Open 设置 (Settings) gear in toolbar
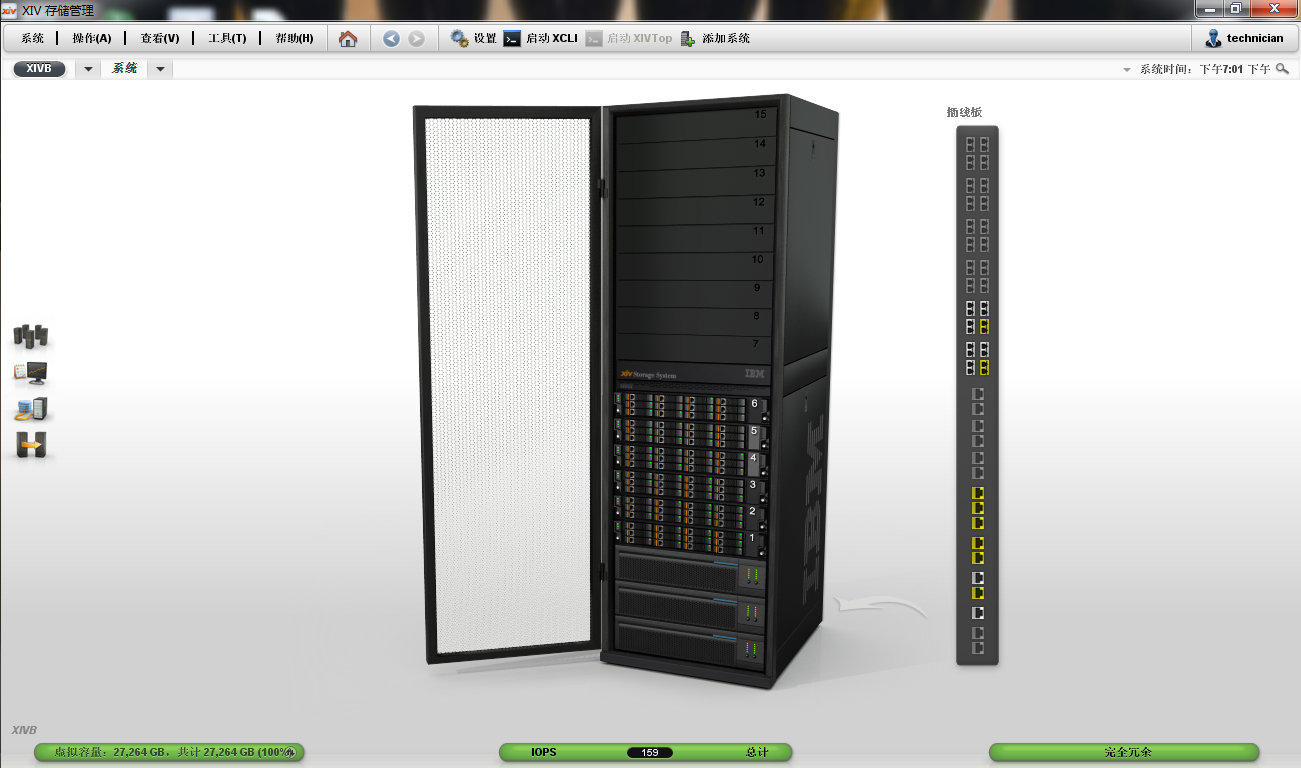The height and width of the screenshot is (768, 1301). tap(473, 39)
